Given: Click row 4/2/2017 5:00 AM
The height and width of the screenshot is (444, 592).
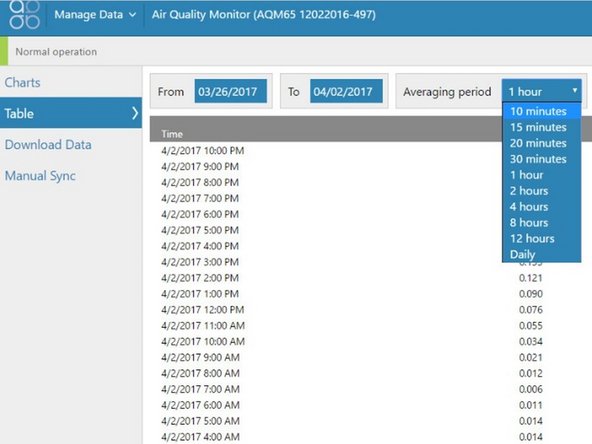Looking at the screenshot, I should coord(200,421).
